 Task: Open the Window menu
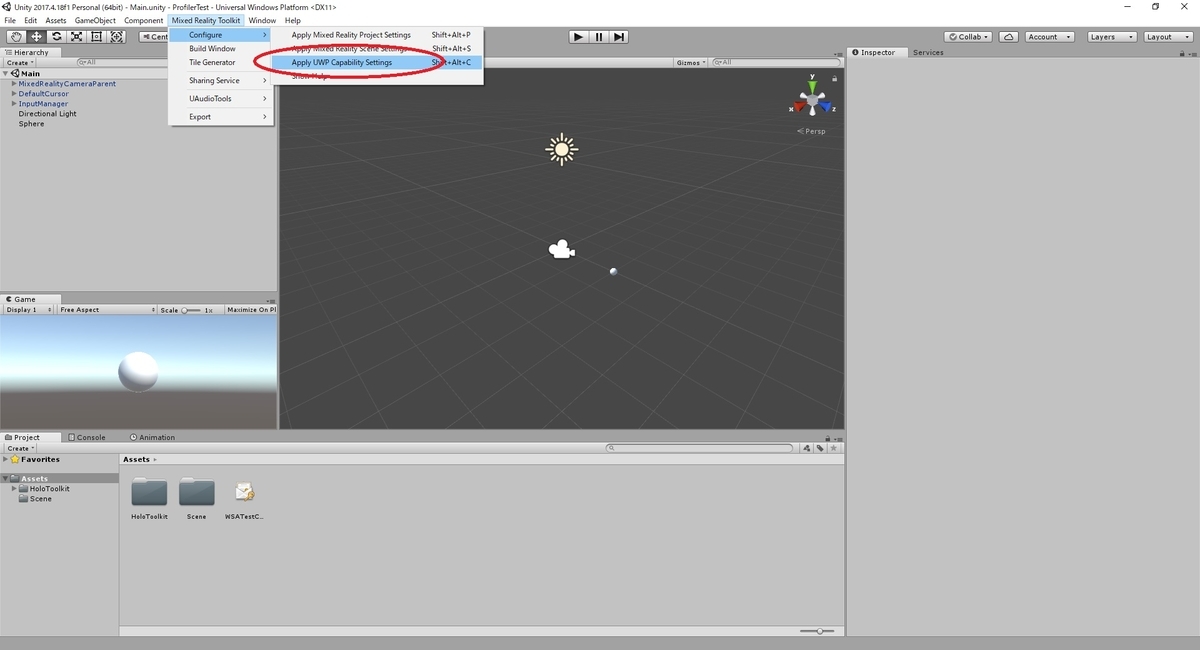click(x=262, y=20)
